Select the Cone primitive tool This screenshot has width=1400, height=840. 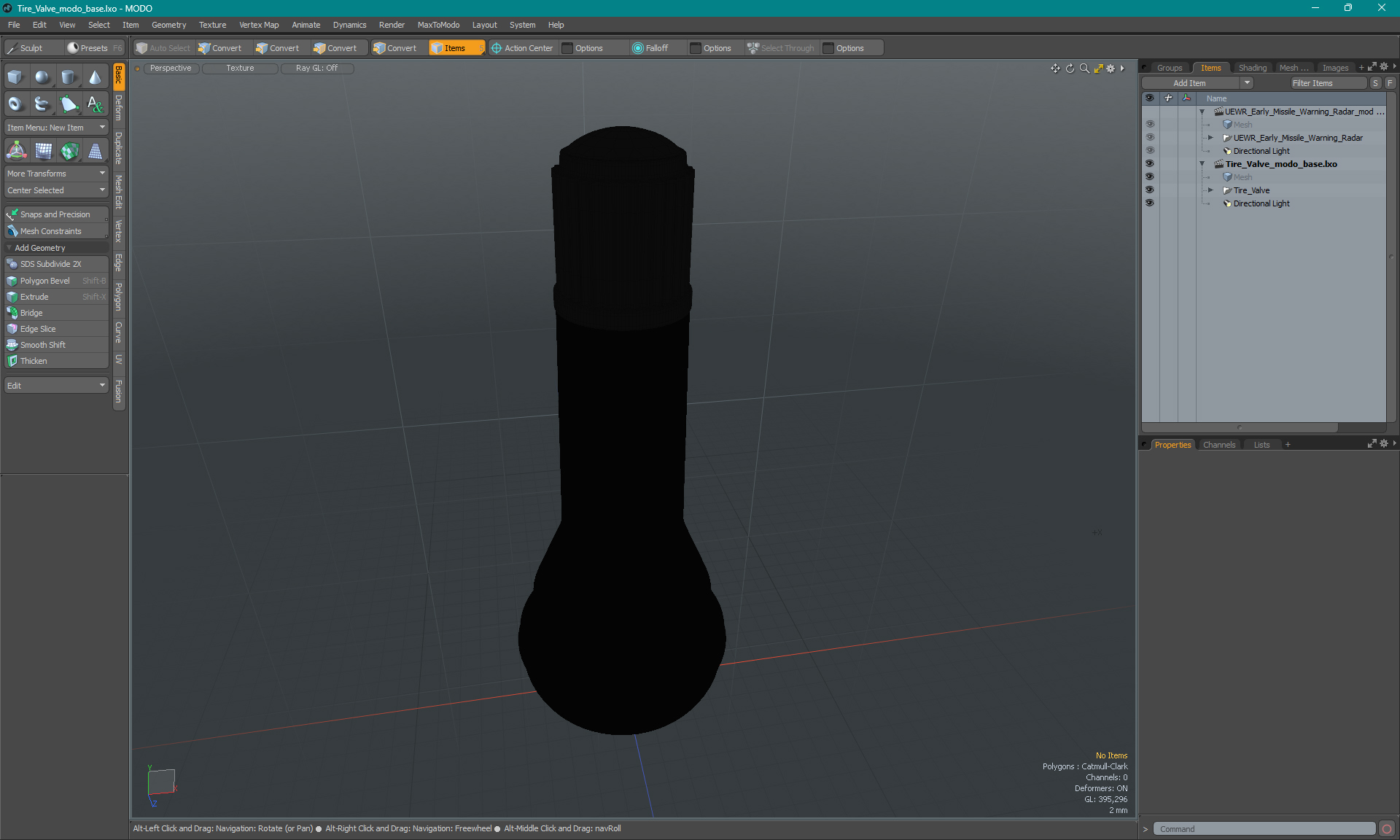point(95,77)
